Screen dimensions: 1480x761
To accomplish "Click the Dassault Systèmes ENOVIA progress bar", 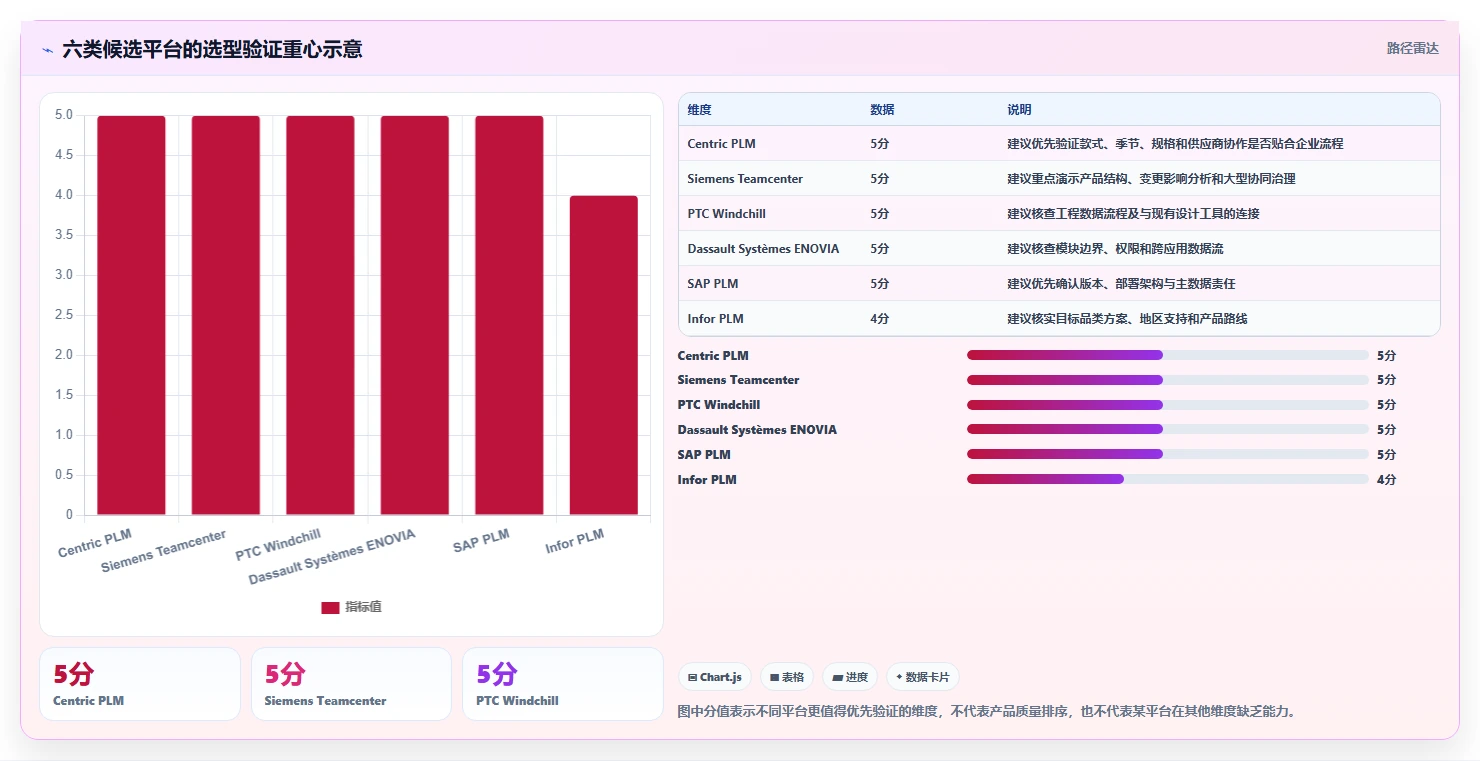I will (x=1167, y=429).
